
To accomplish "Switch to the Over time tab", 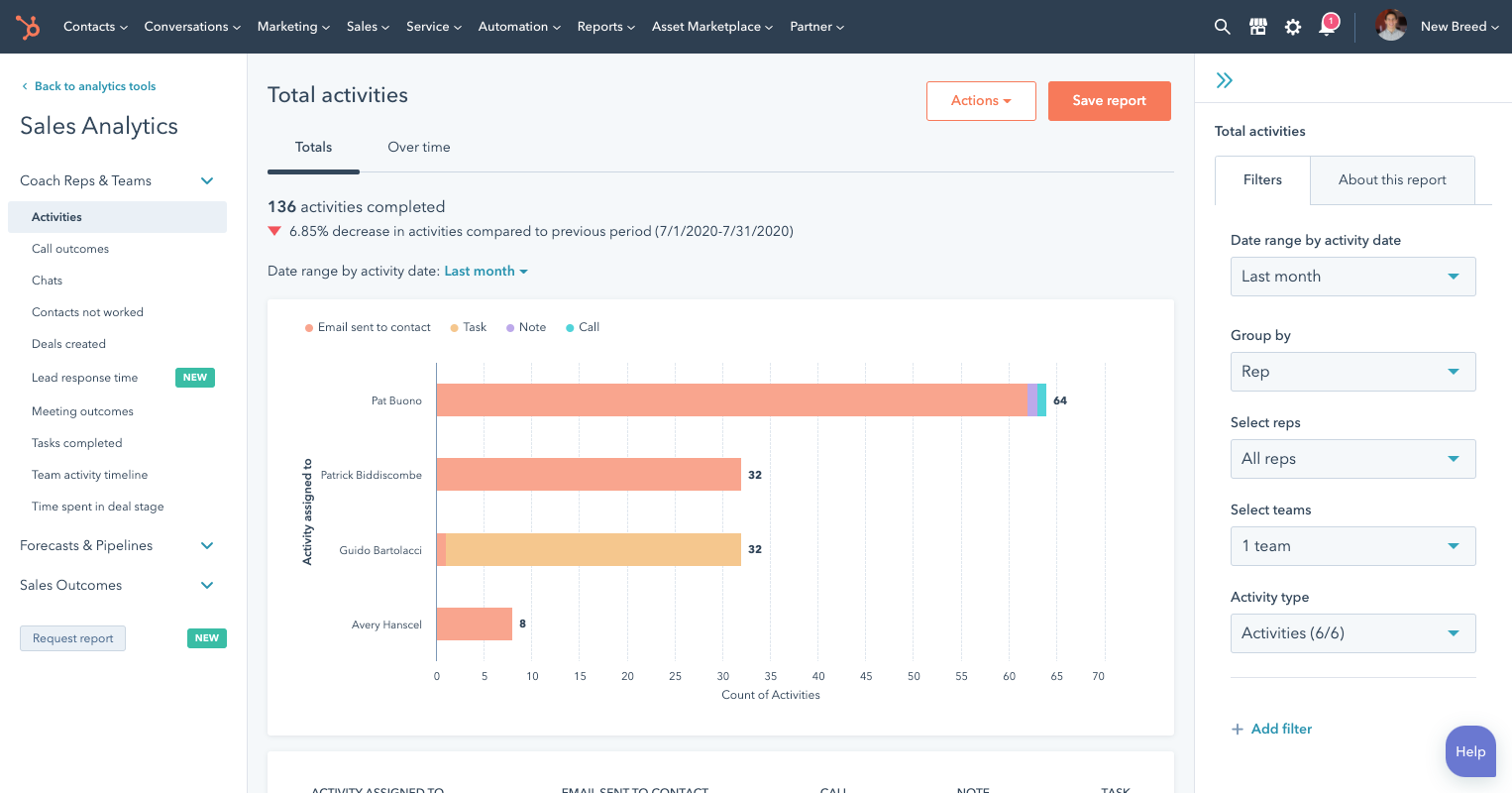I will coord(418,147).
